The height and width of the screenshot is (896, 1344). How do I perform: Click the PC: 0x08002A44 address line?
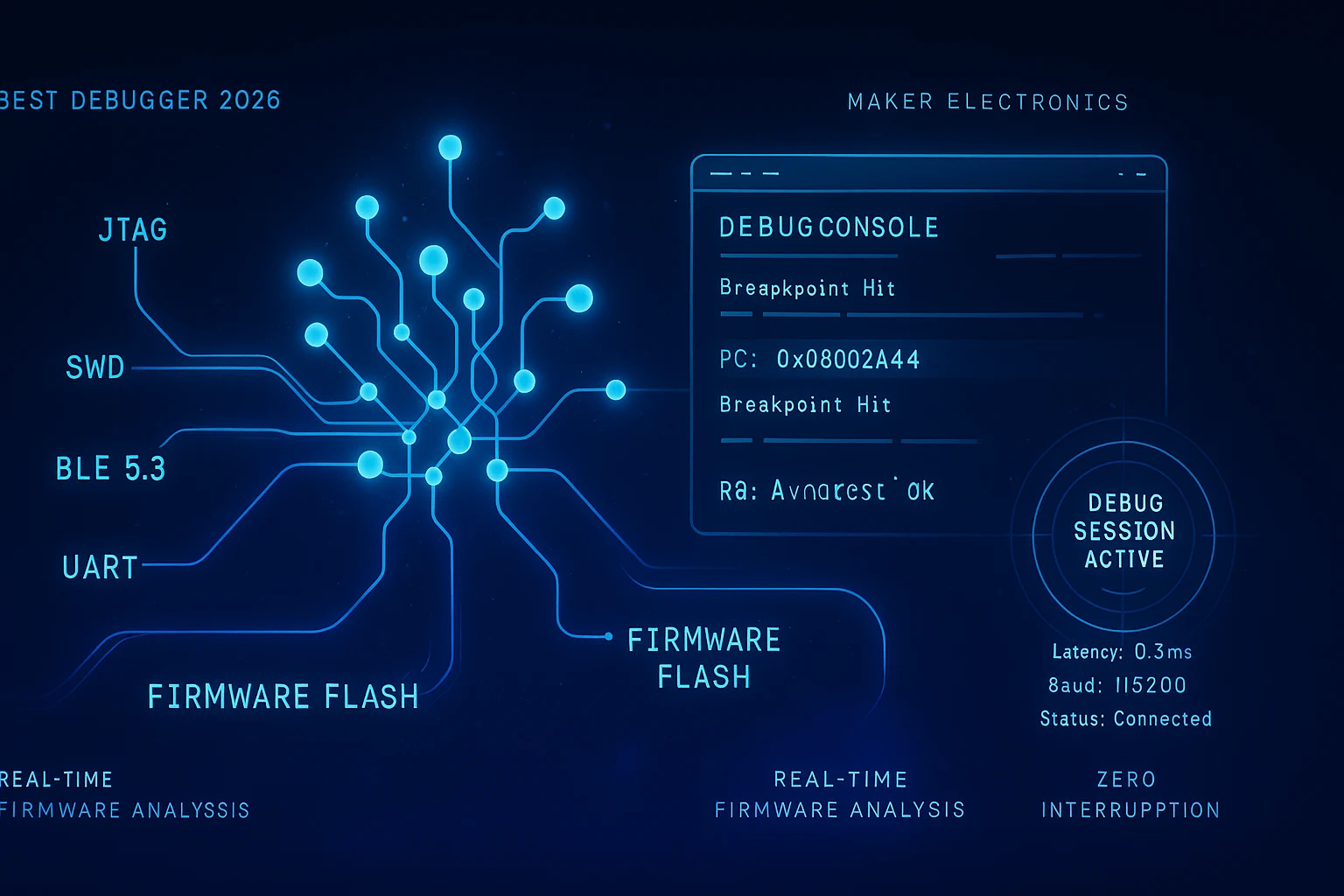point(819,360)
